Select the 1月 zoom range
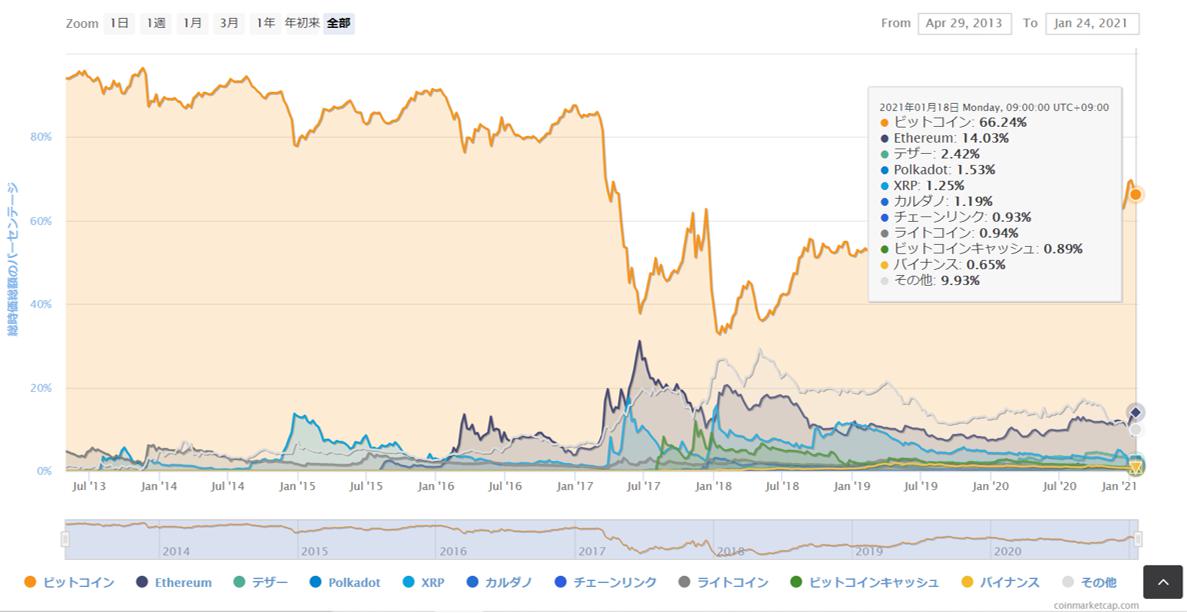Image resolution: width=1187 pixels, height=613 pixels. click(192, 23)
